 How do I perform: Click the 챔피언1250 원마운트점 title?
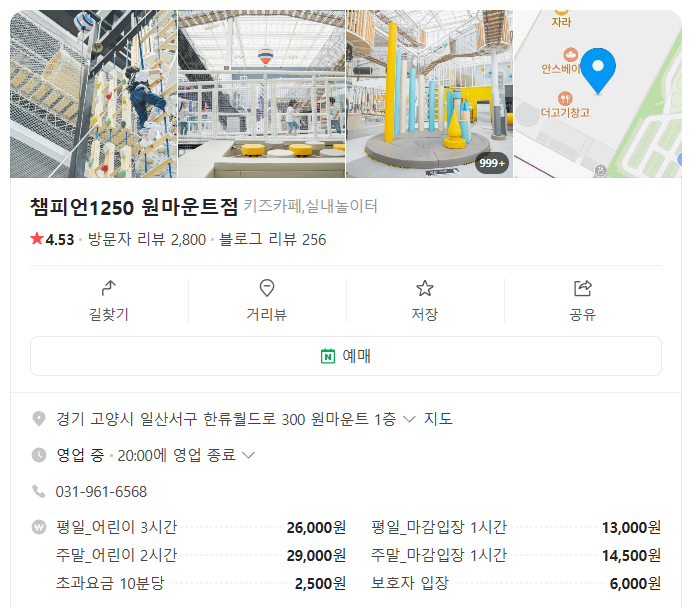pyautogui.click(x=135, y=207)
